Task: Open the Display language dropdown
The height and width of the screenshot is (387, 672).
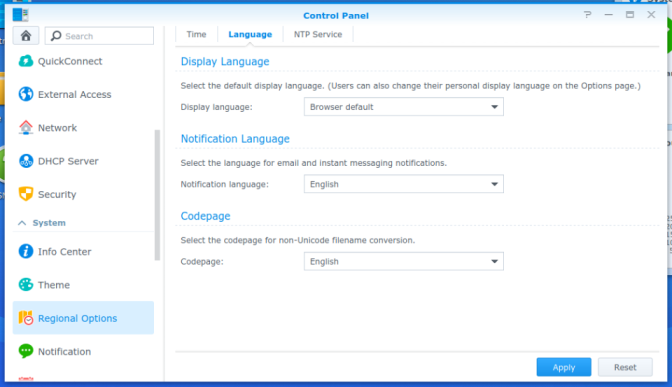Action: click(404, 107)
